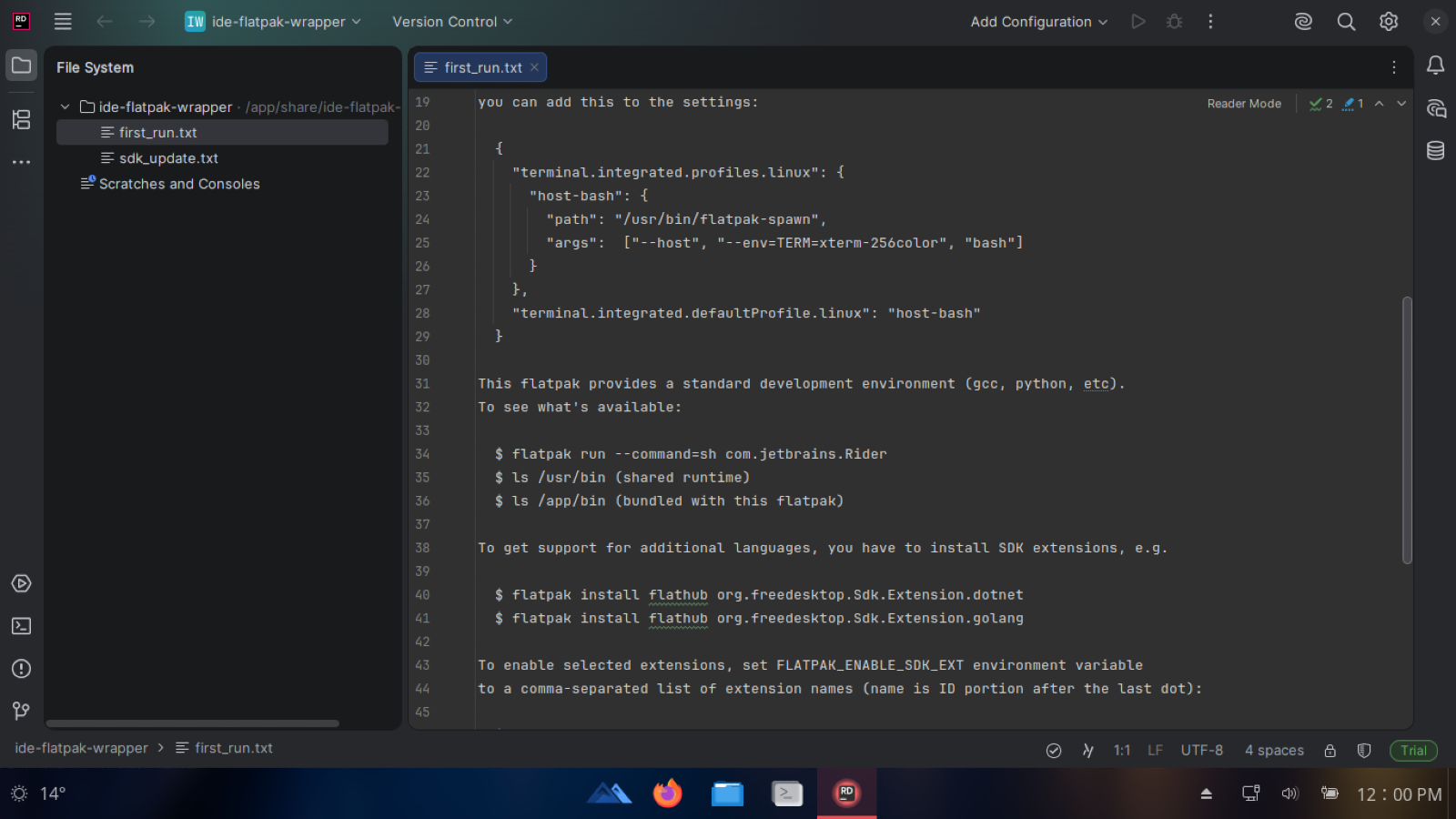Click the Run play button
This screenshot has height=819, width=1456.
[1137, 21]
